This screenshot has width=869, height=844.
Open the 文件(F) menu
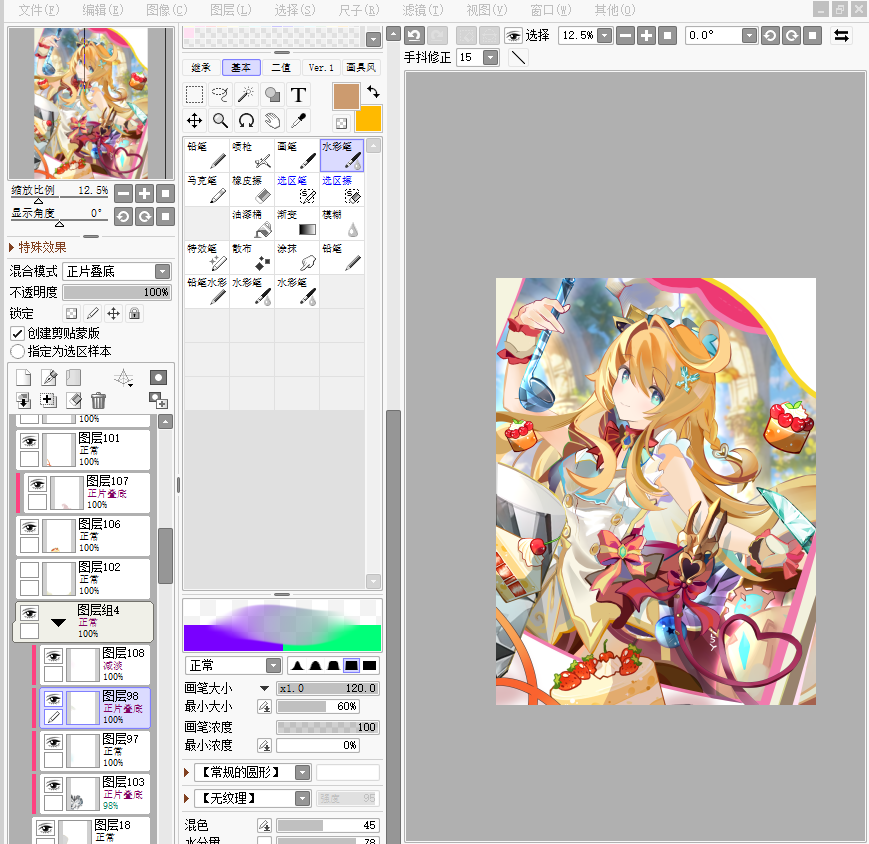(39, 10)
